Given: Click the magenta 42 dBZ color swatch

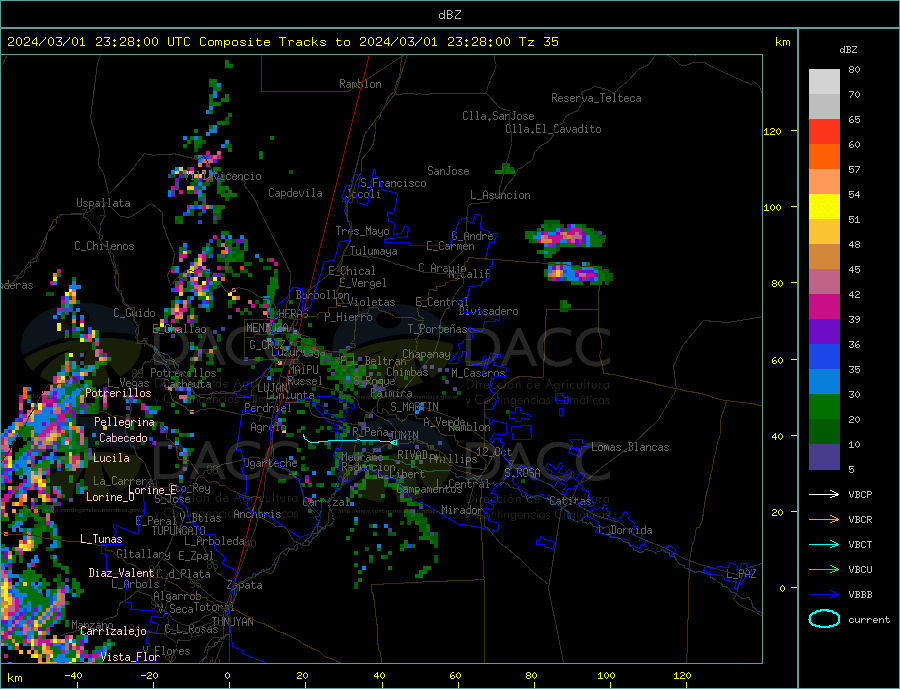Looking at the screenshot, I should (x=824, y=307).
